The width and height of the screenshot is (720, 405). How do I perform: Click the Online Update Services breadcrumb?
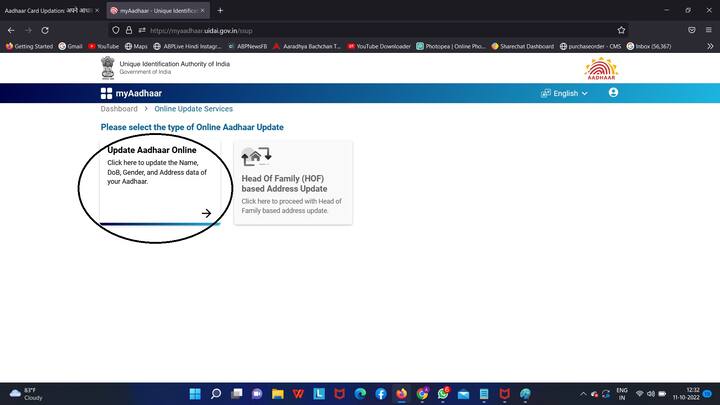(x=193, y=109)
